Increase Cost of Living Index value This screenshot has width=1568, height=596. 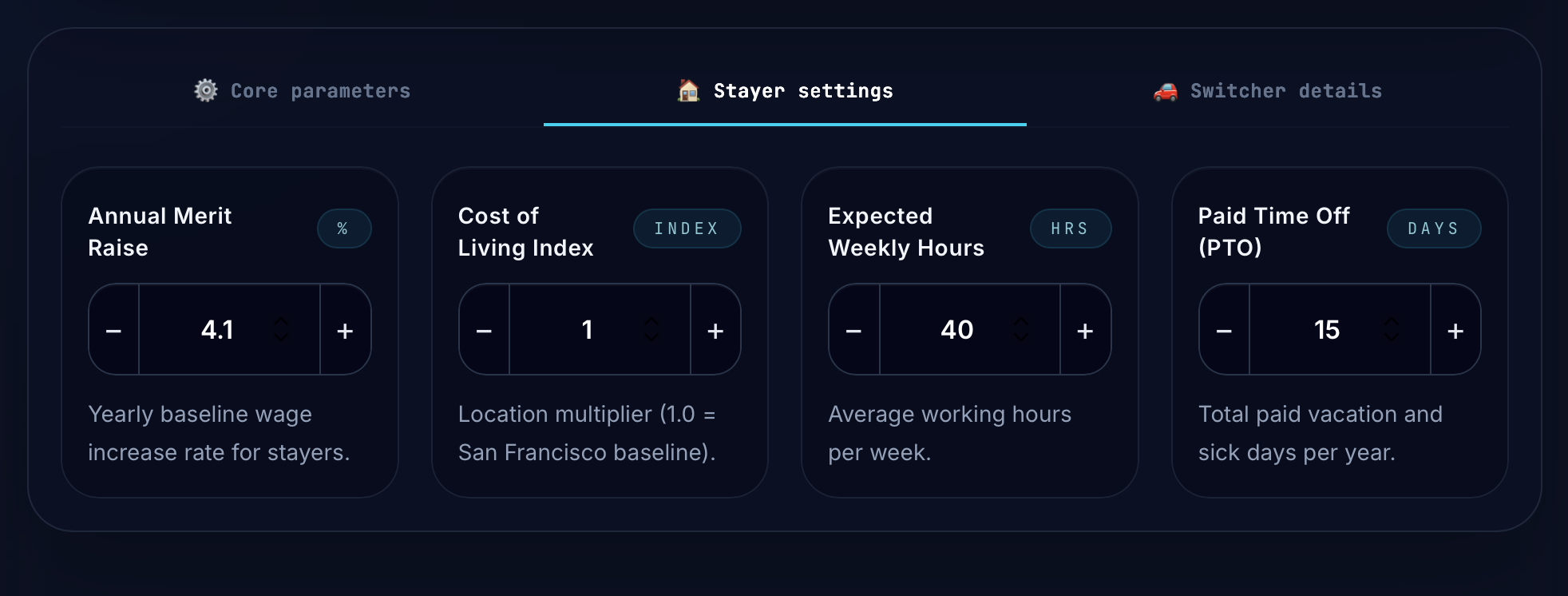click(715, 330)
